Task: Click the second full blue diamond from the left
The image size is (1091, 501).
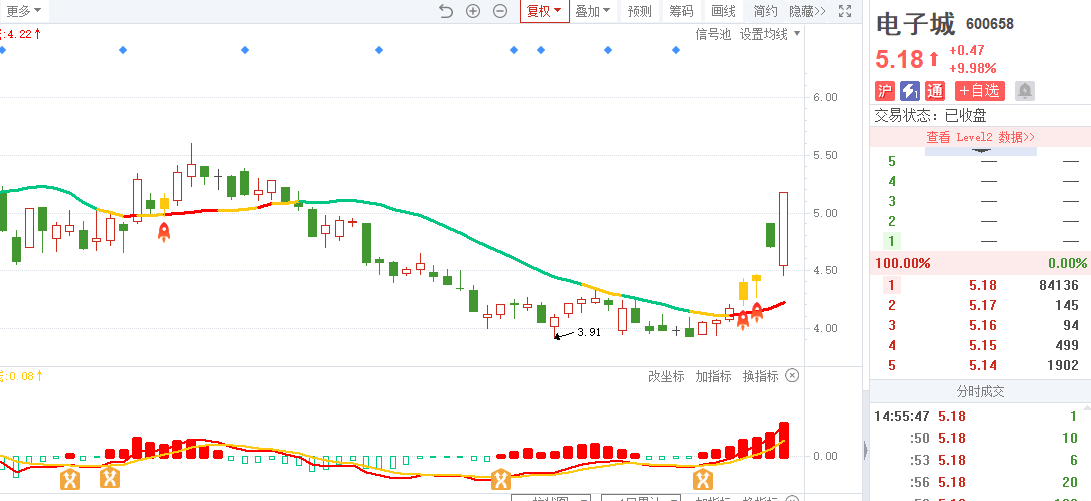Action: pyautogui.click(x=245, y=50)
